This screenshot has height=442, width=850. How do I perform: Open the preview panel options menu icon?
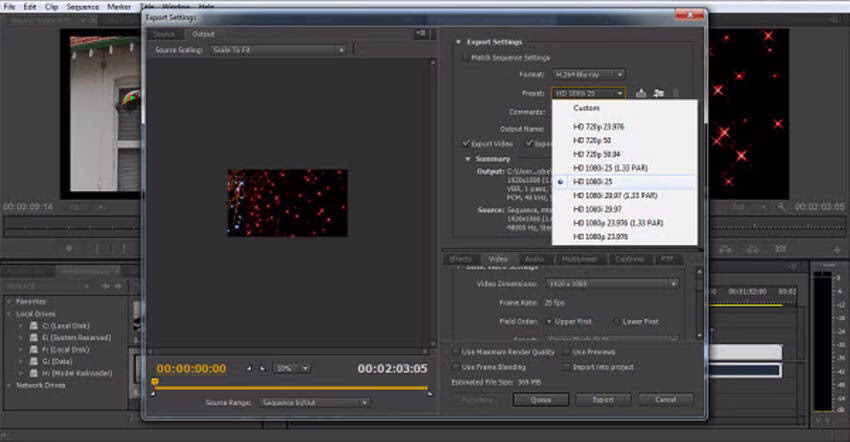click(x=421, y=33)
